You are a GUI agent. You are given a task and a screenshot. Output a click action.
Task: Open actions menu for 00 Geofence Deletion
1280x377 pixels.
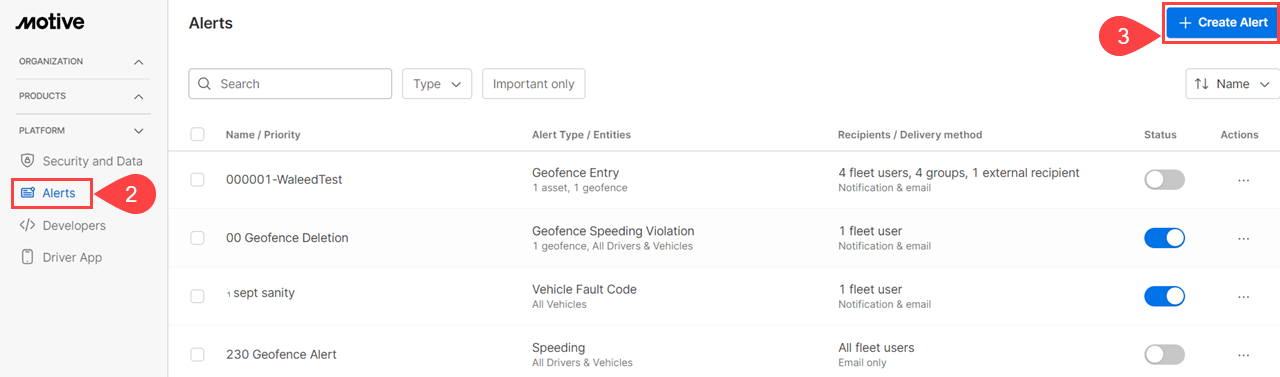tap(1244, 238)
